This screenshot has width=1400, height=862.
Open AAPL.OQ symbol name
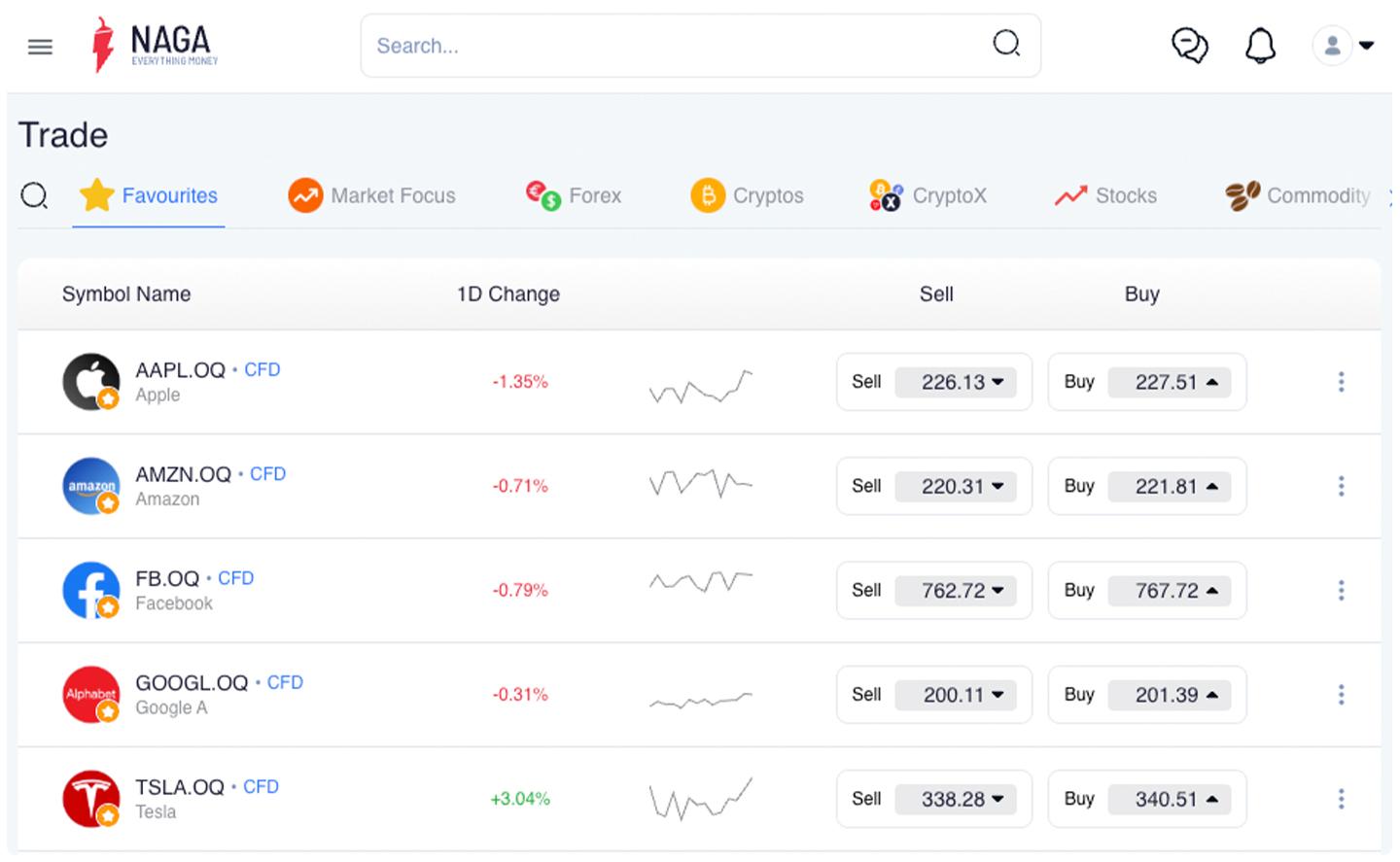point(180,370)
